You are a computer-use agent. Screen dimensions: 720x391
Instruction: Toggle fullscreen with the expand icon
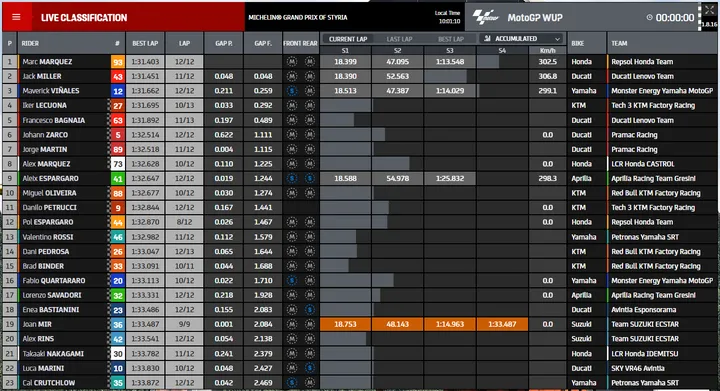[x=709, y=10]
